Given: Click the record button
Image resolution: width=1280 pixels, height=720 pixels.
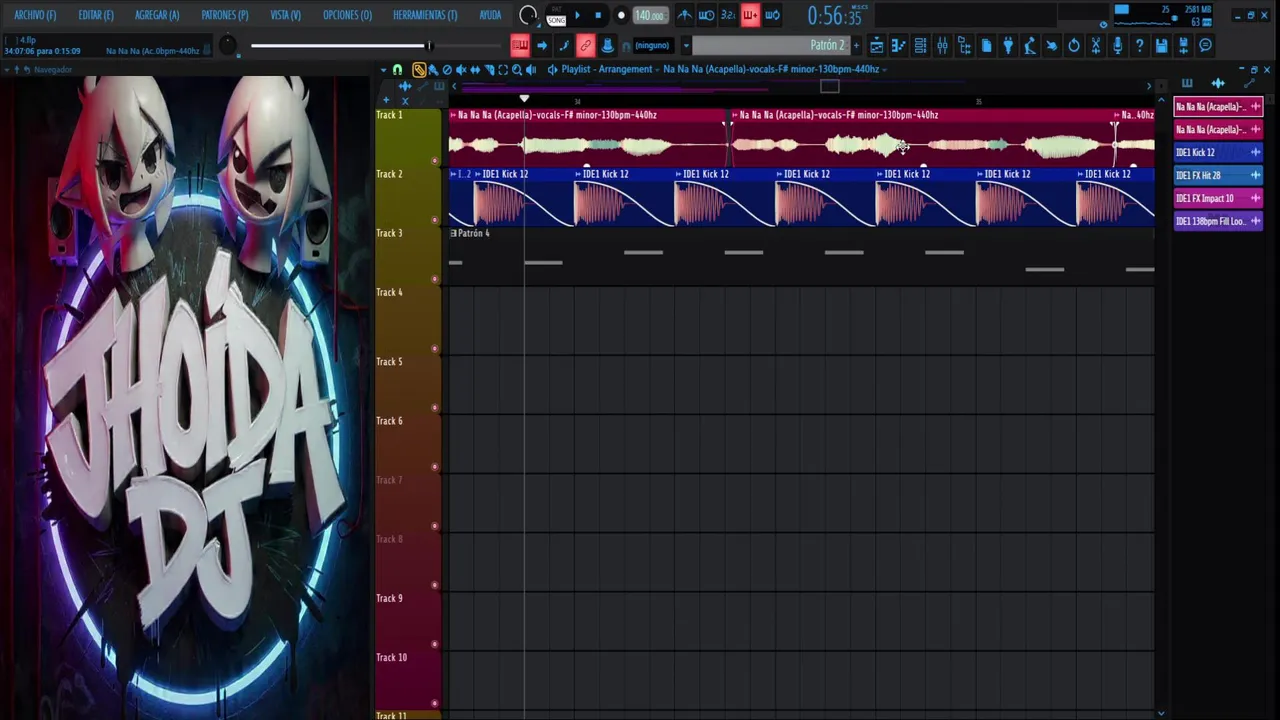Looking at the screenshot, I should pos(621,15).
